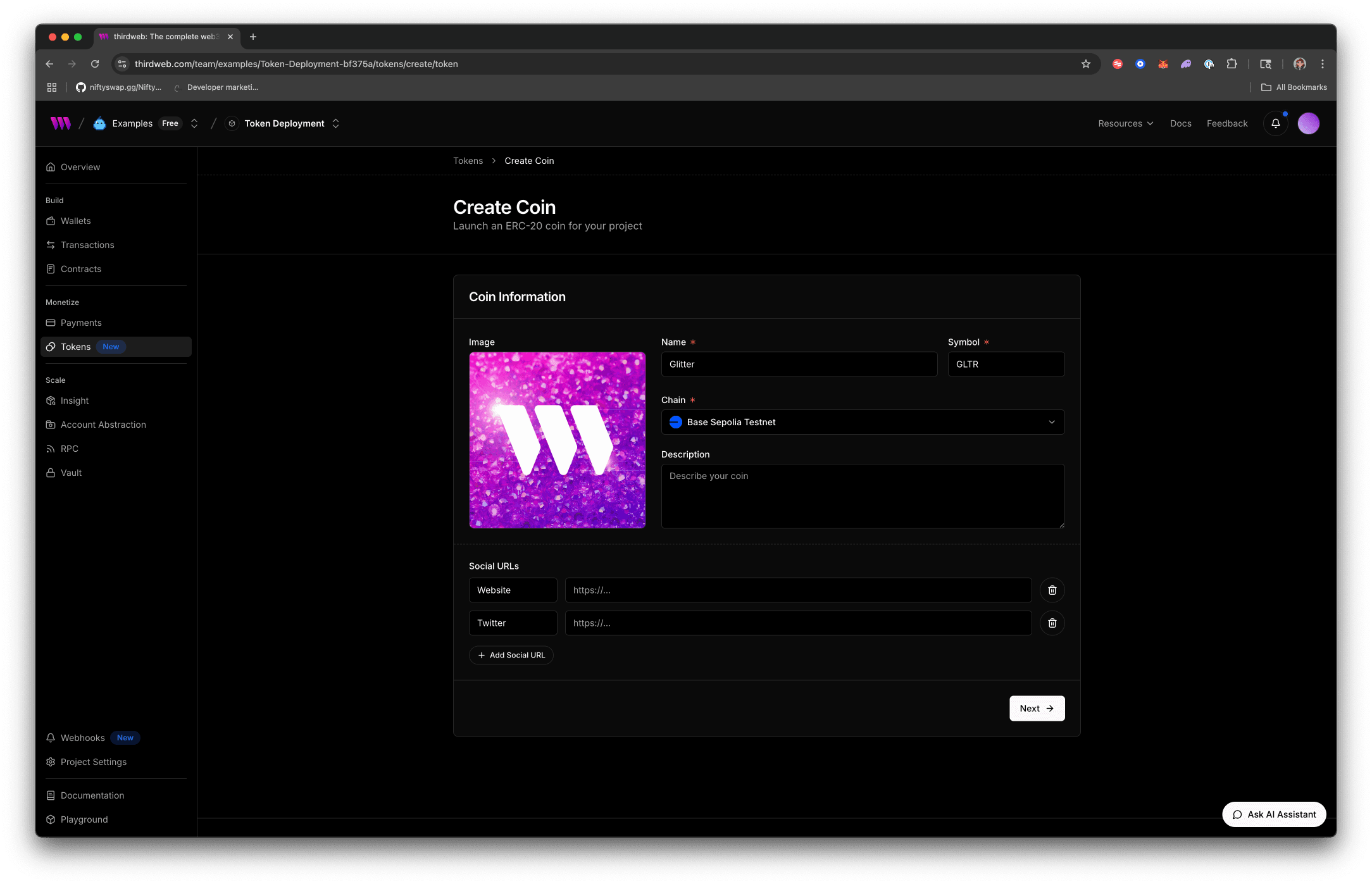Click the Glitter coin image thumbnail

tap(557, 440)
